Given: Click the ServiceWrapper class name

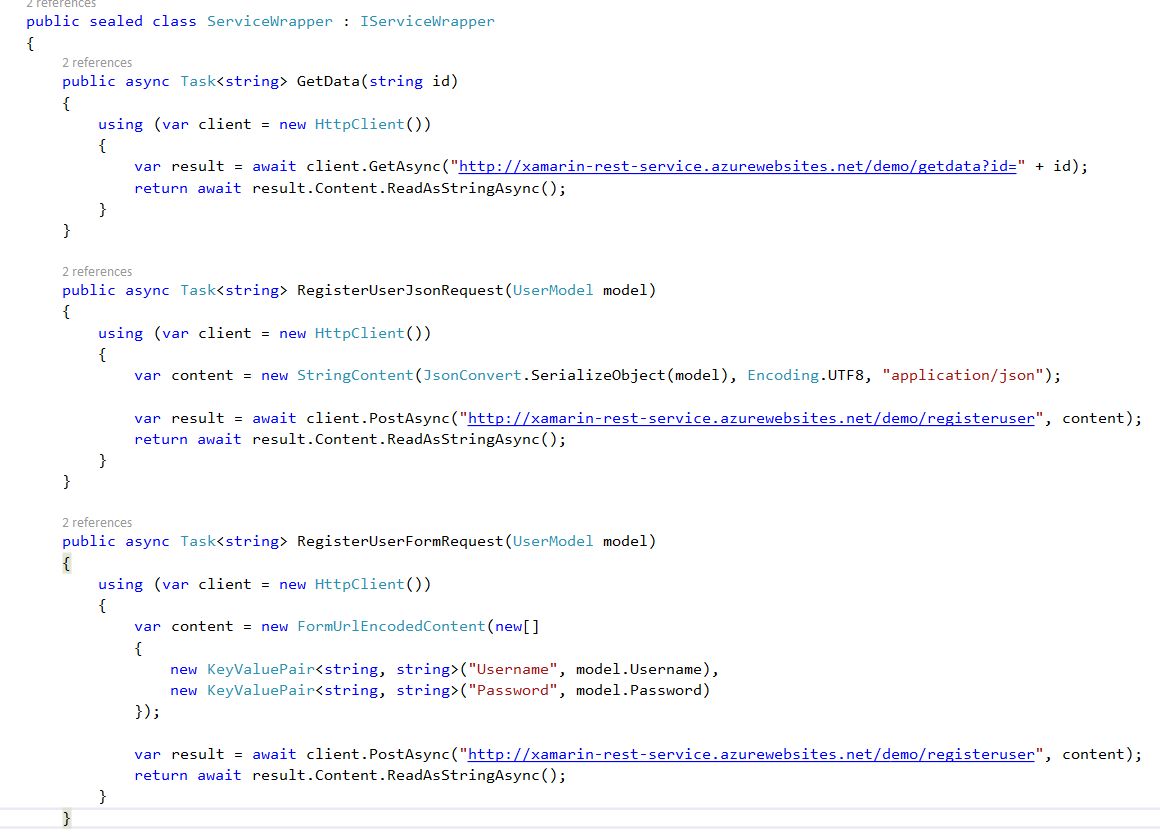Looking at the screenshot, I should click(270, 21).
